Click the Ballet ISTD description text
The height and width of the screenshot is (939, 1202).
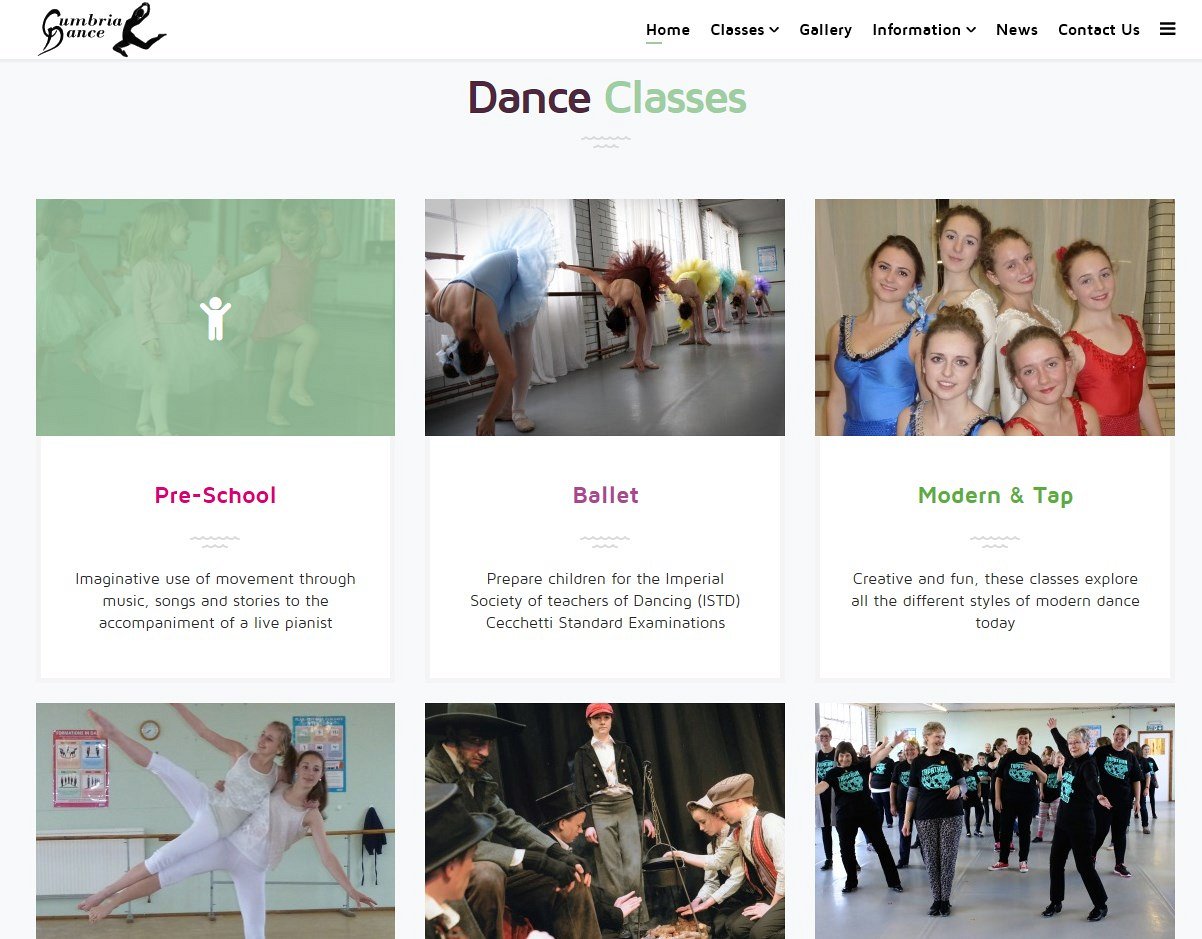pos(605,600)
